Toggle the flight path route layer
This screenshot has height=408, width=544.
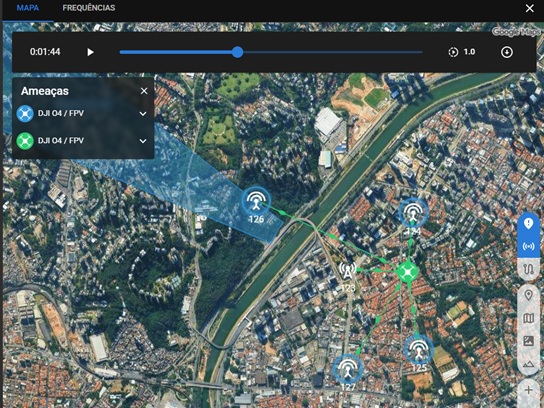528,269
